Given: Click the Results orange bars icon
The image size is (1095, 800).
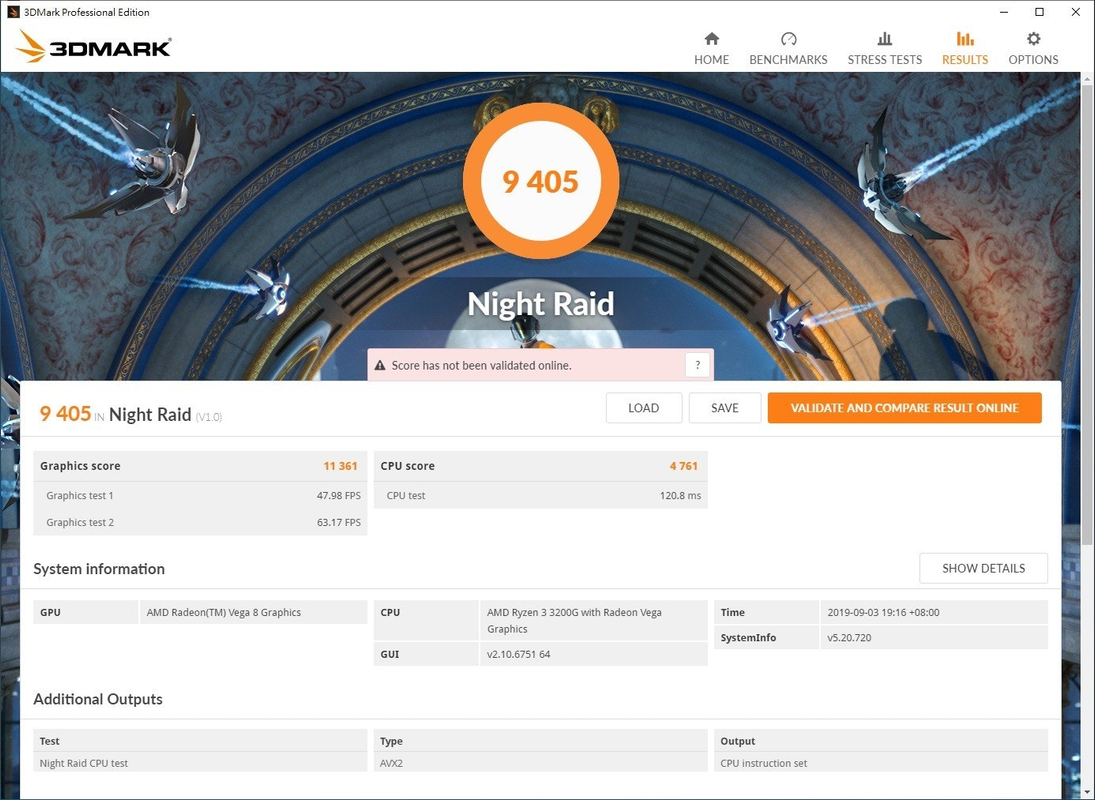Looking at the screenshot, I should (x=965, y=38).
